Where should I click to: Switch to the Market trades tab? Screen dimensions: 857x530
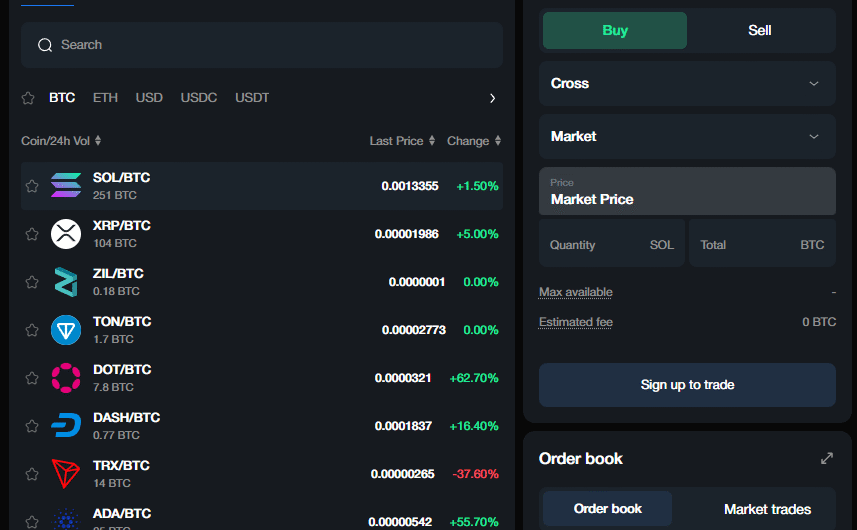point(767,509)
